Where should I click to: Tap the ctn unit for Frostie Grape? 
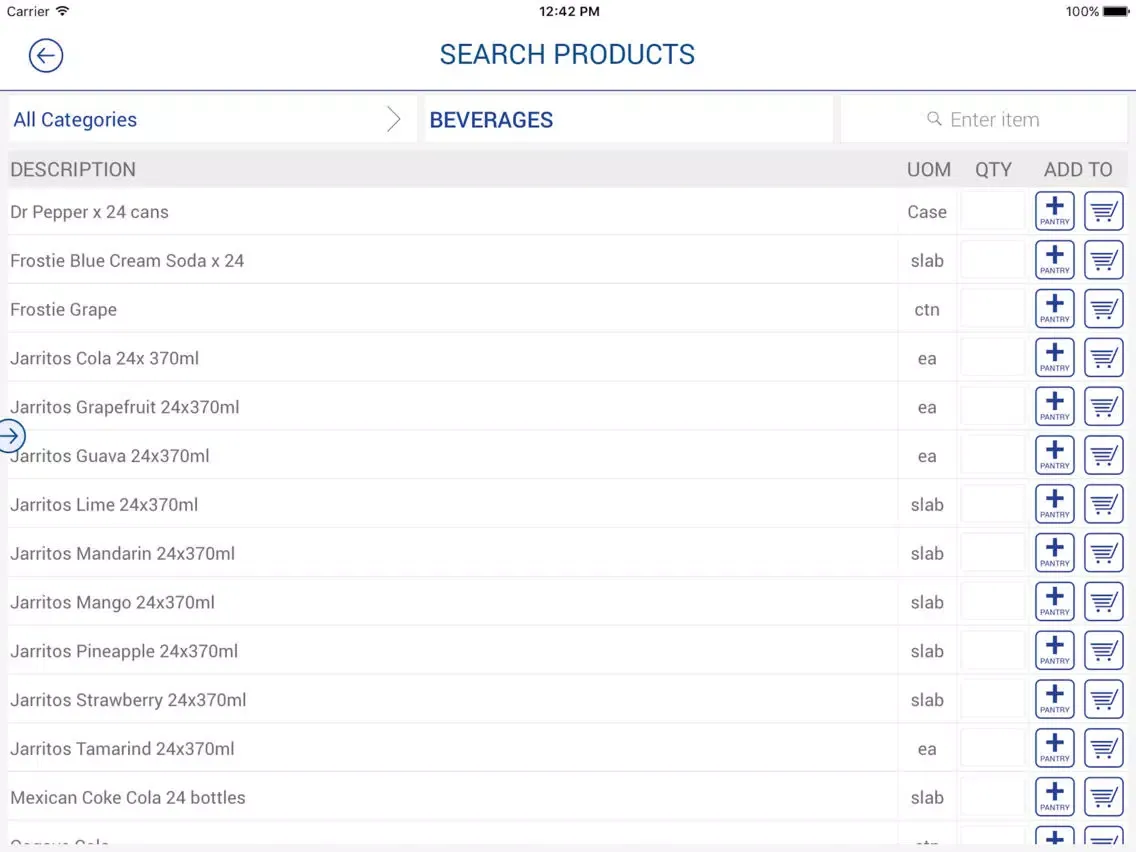click(x=927, y=309)
